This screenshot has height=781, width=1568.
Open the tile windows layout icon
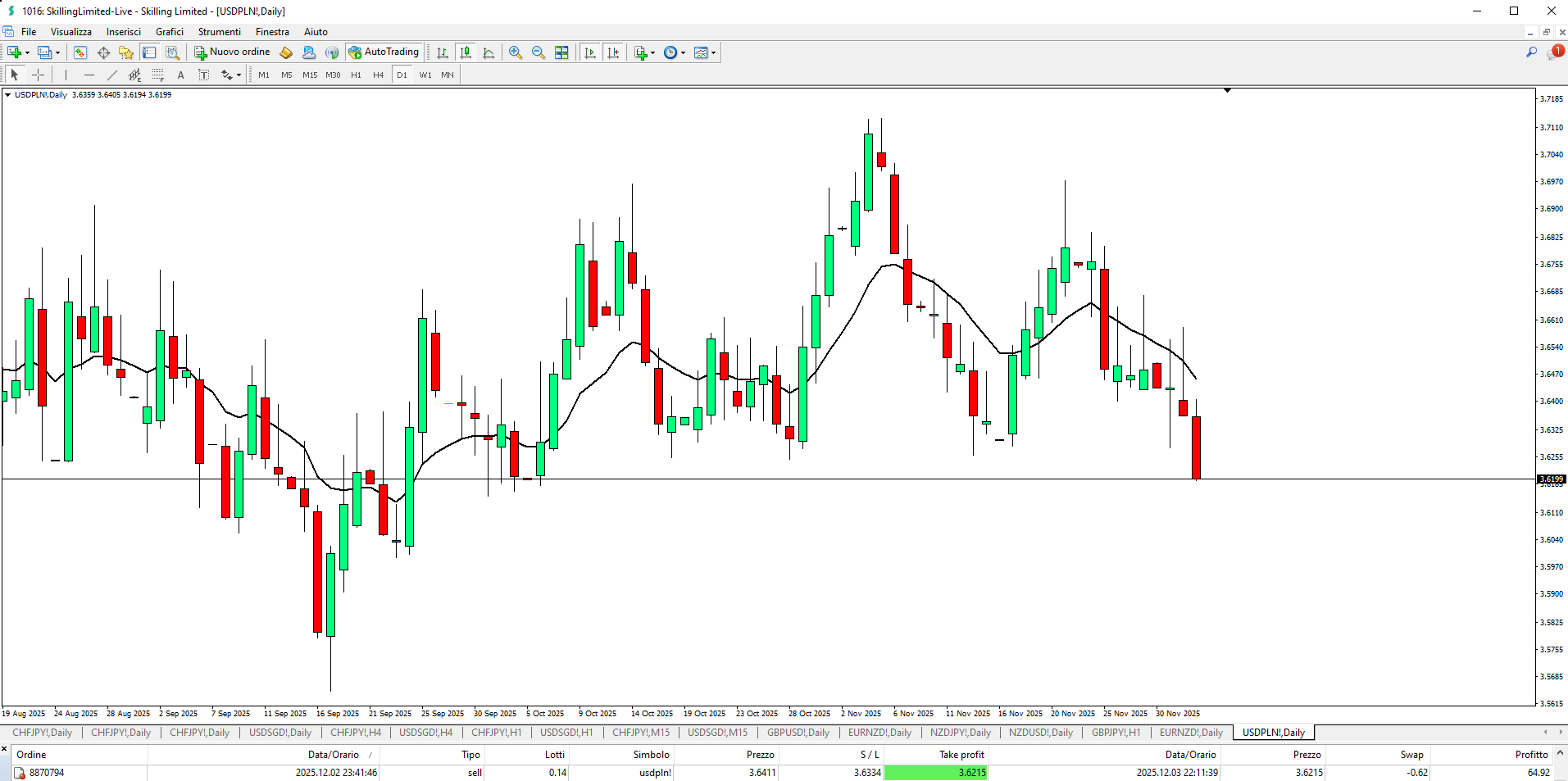tap(561, 52)
